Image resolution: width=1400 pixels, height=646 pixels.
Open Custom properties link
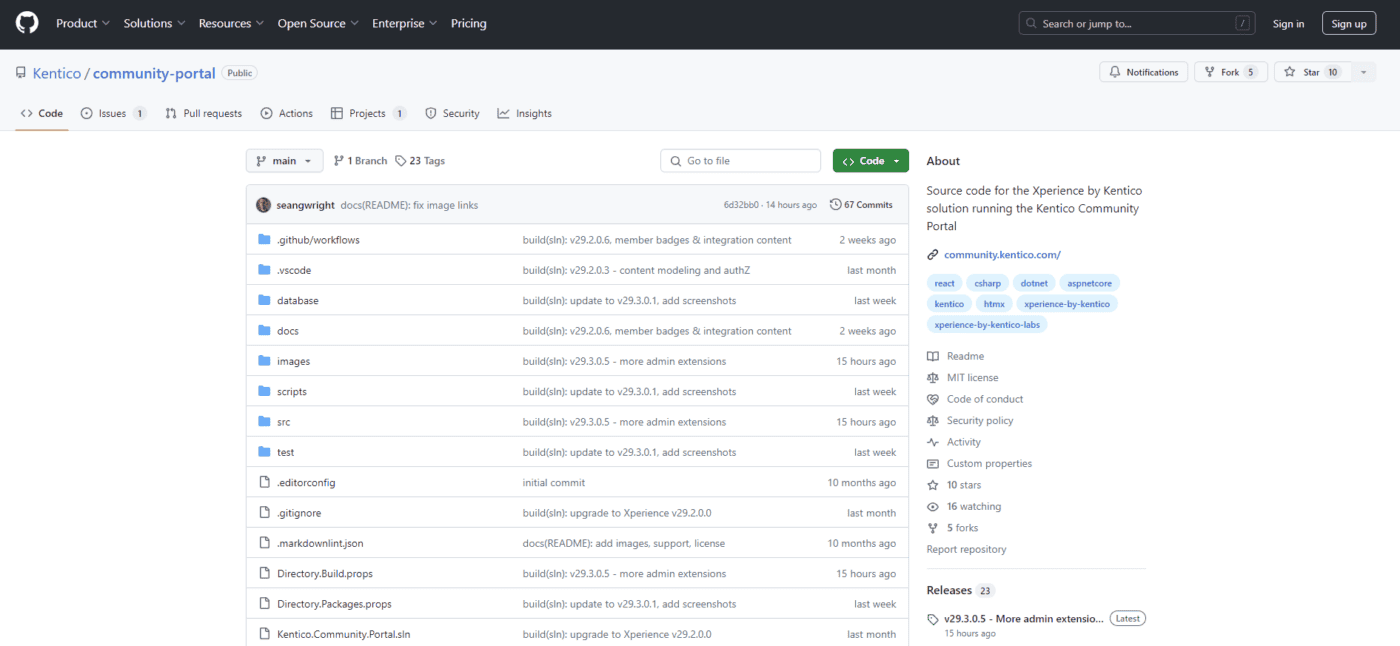pos(979,463)
